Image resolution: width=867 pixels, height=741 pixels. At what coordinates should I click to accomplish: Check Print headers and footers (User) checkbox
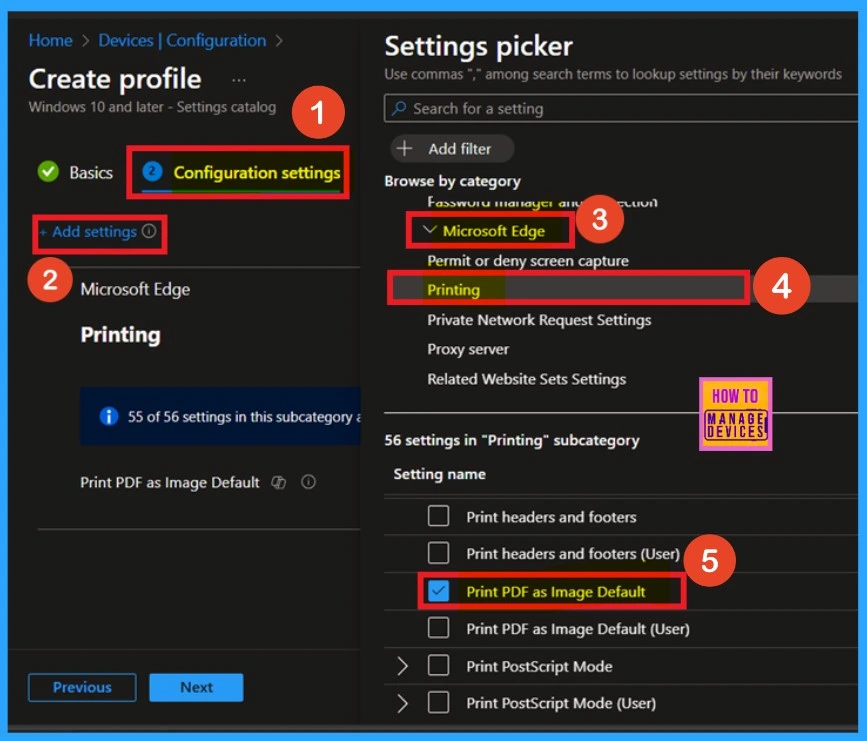coord(438,553)
